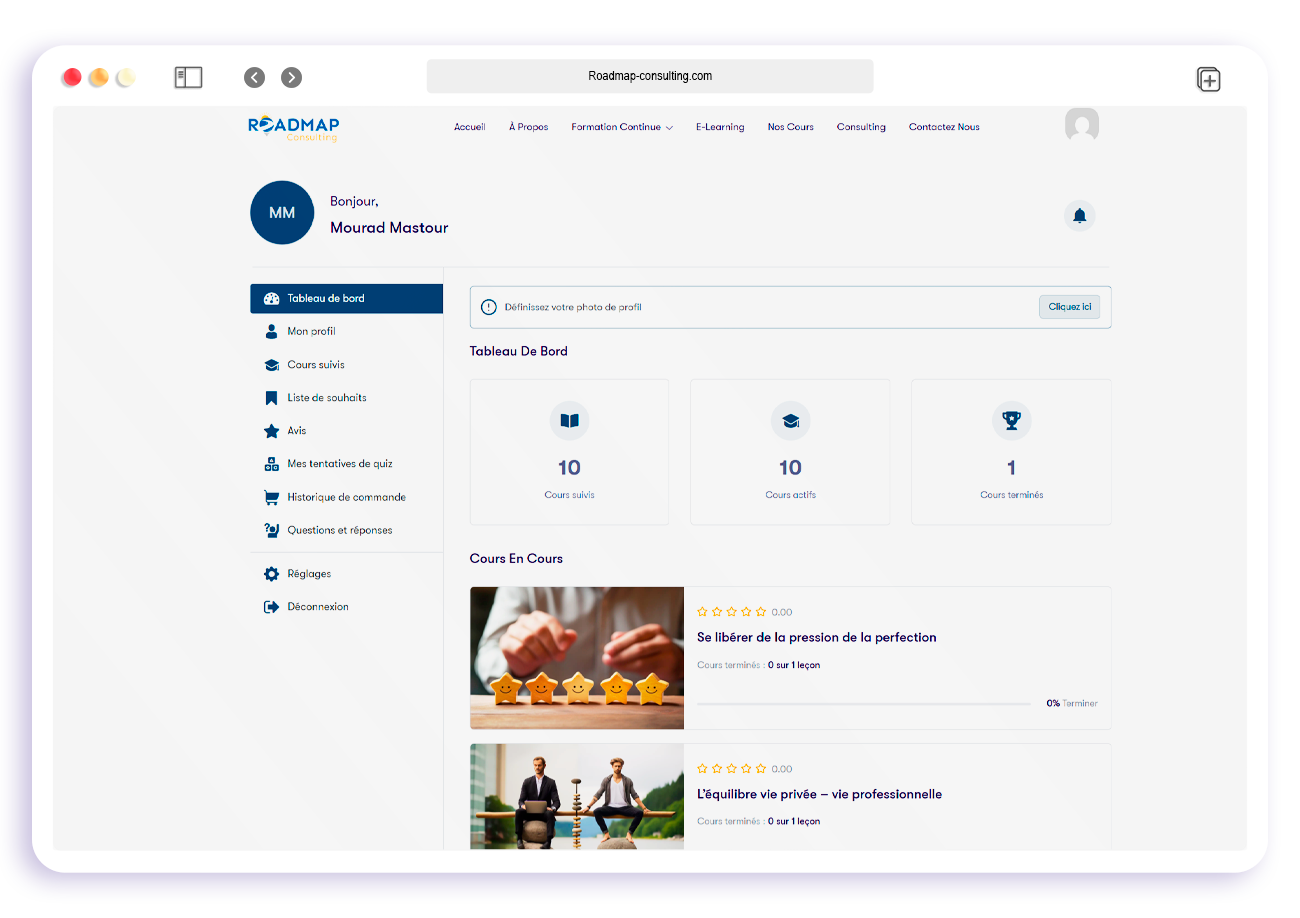
Task: Click the Tableau de bord gauge icon
Action: [271, 298]
